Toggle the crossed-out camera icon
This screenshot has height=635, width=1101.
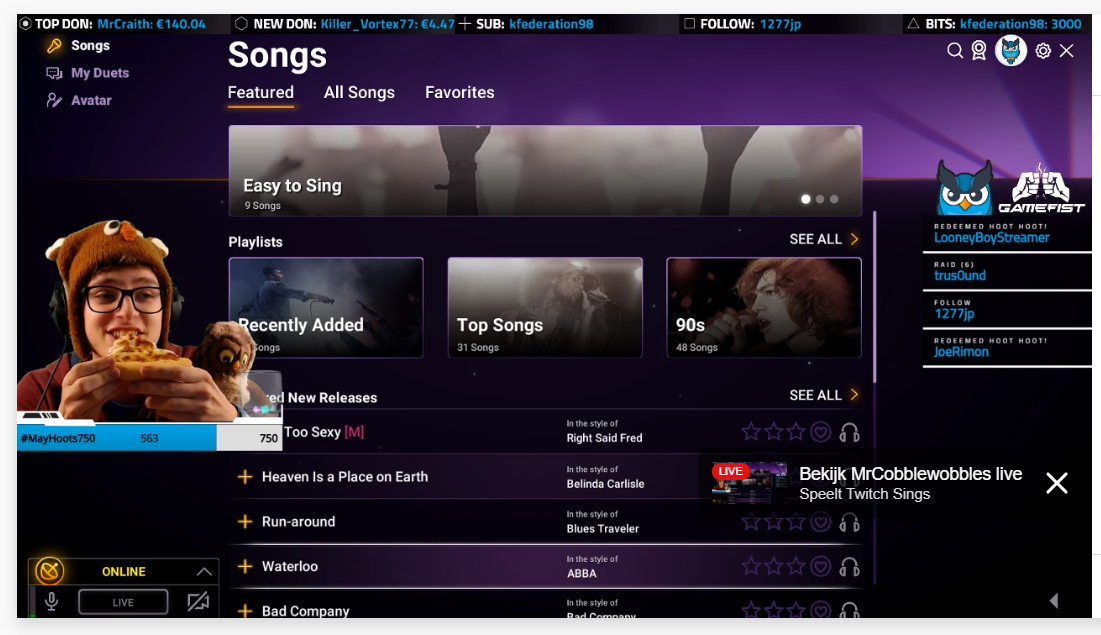(x=198, y=602)
